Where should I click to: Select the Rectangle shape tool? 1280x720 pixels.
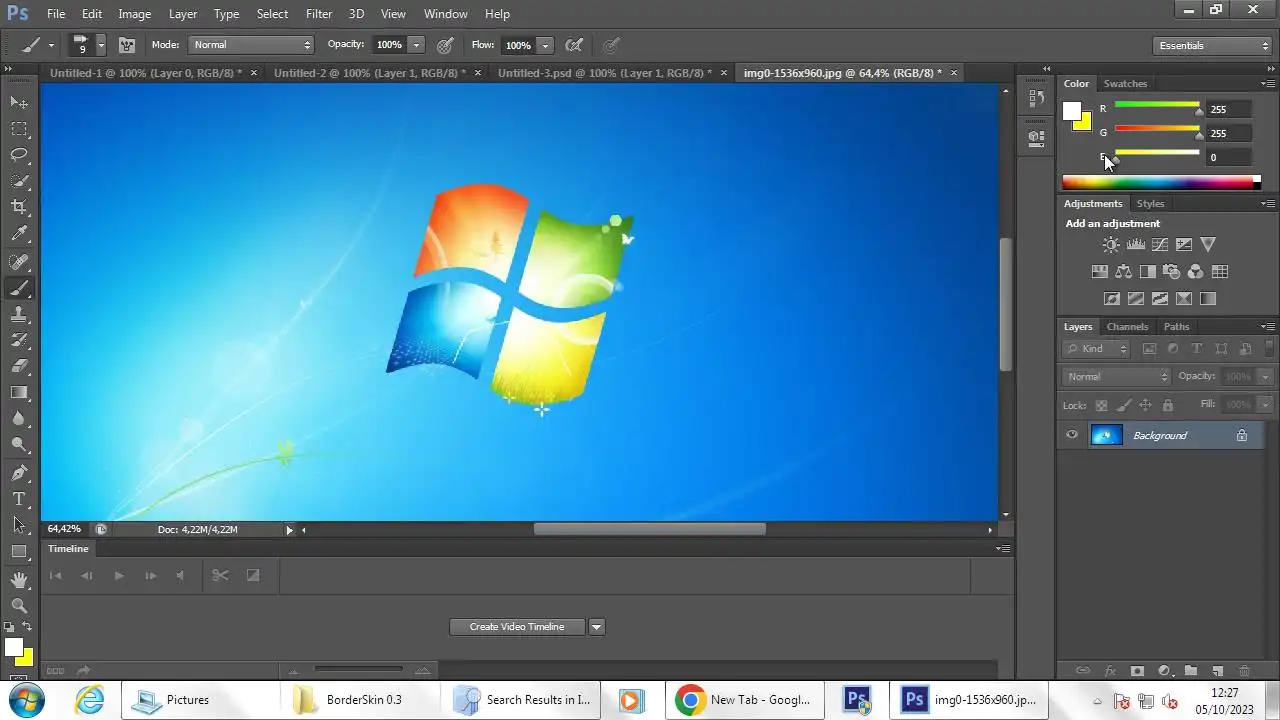19,551
